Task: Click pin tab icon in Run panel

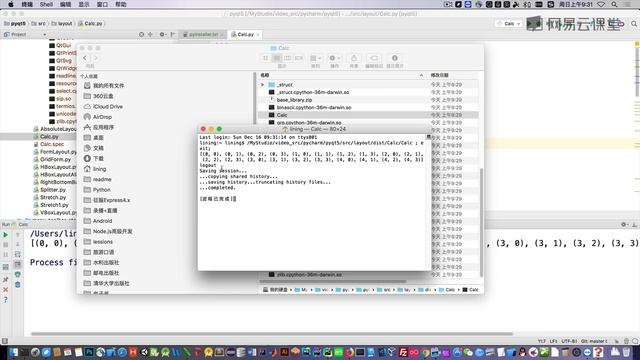Action: point(6,280)
